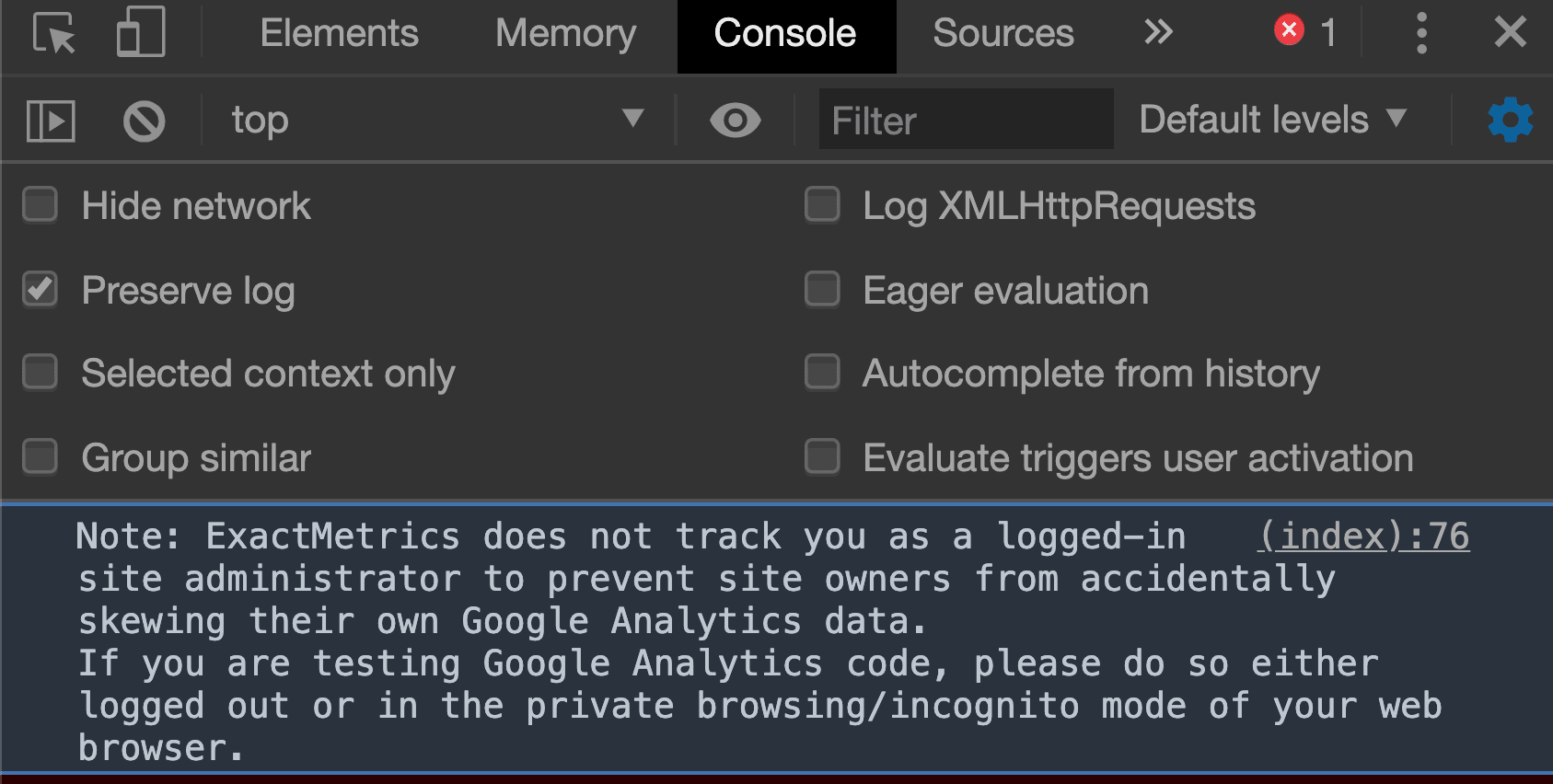Enable the Eager evaluation checkbox
The image size is (1553, 784).
pyautogui.click(x=822, y=289)
